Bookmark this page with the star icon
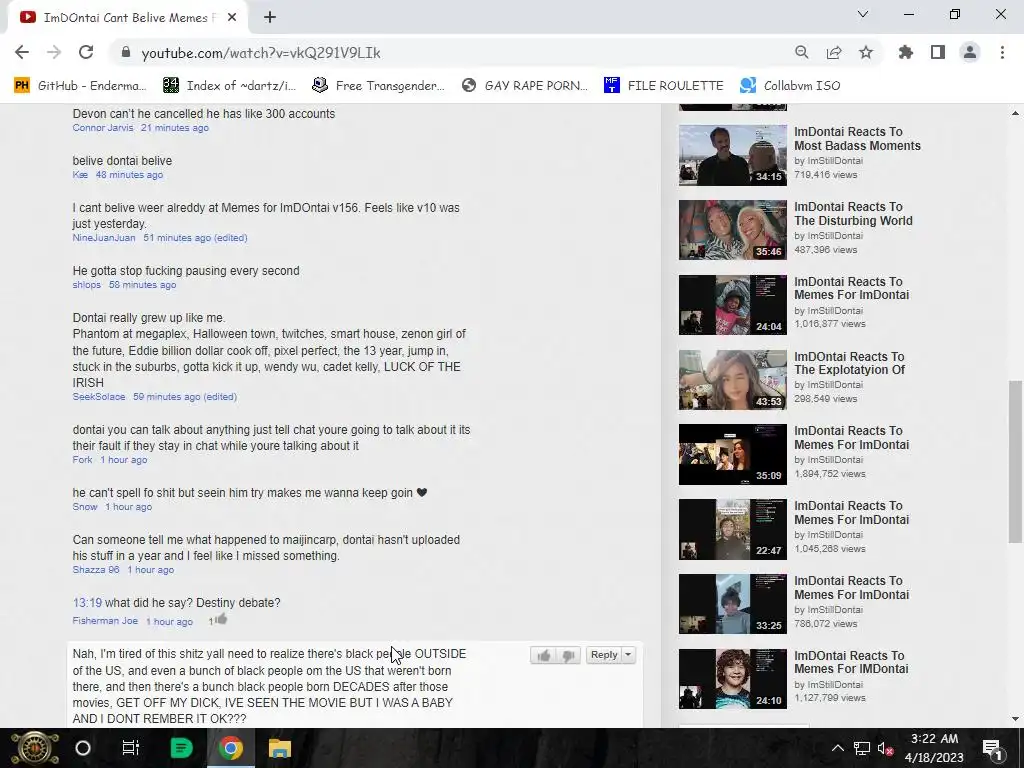Screen dimensions: 1024x768 pyautogui.click(x=866, y=52)
